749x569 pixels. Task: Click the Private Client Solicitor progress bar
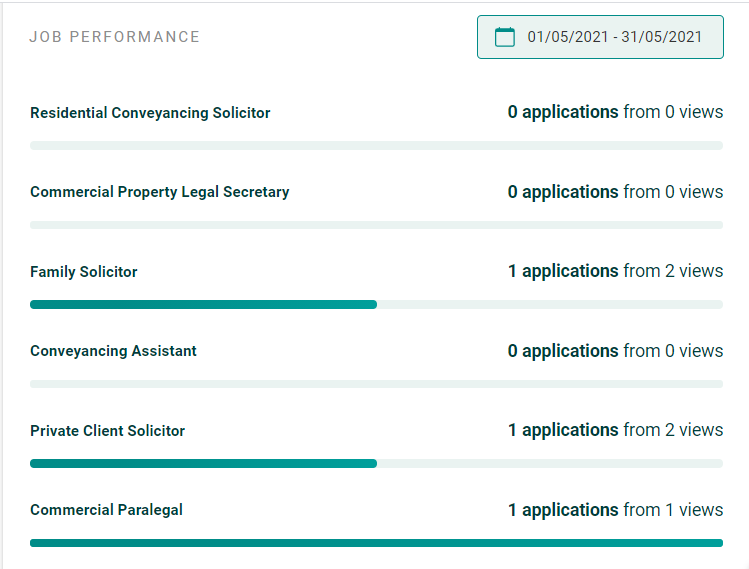click(376, 463)
